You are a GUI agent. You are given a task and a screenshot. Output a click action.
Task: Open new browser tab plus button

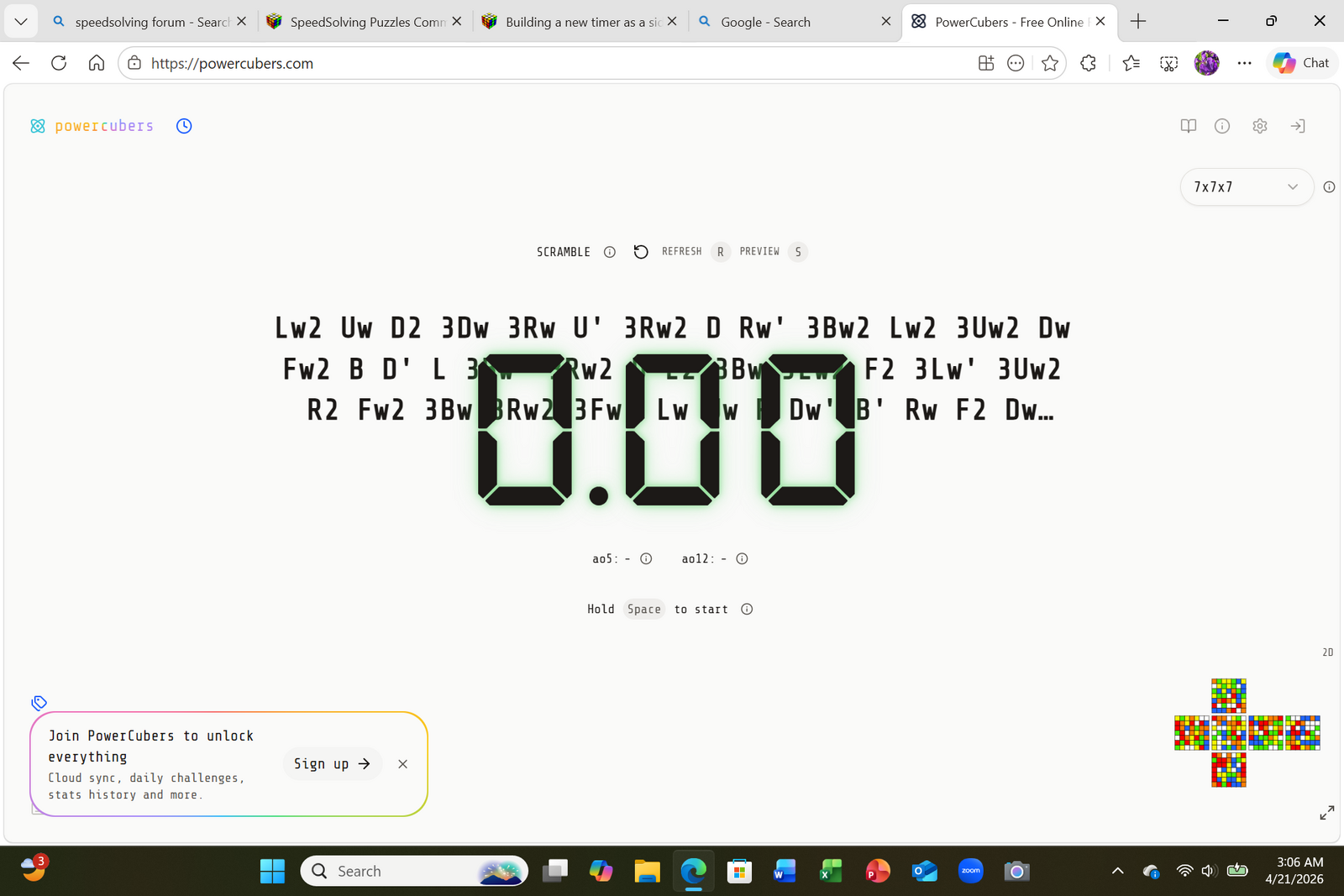point(1138,22)
